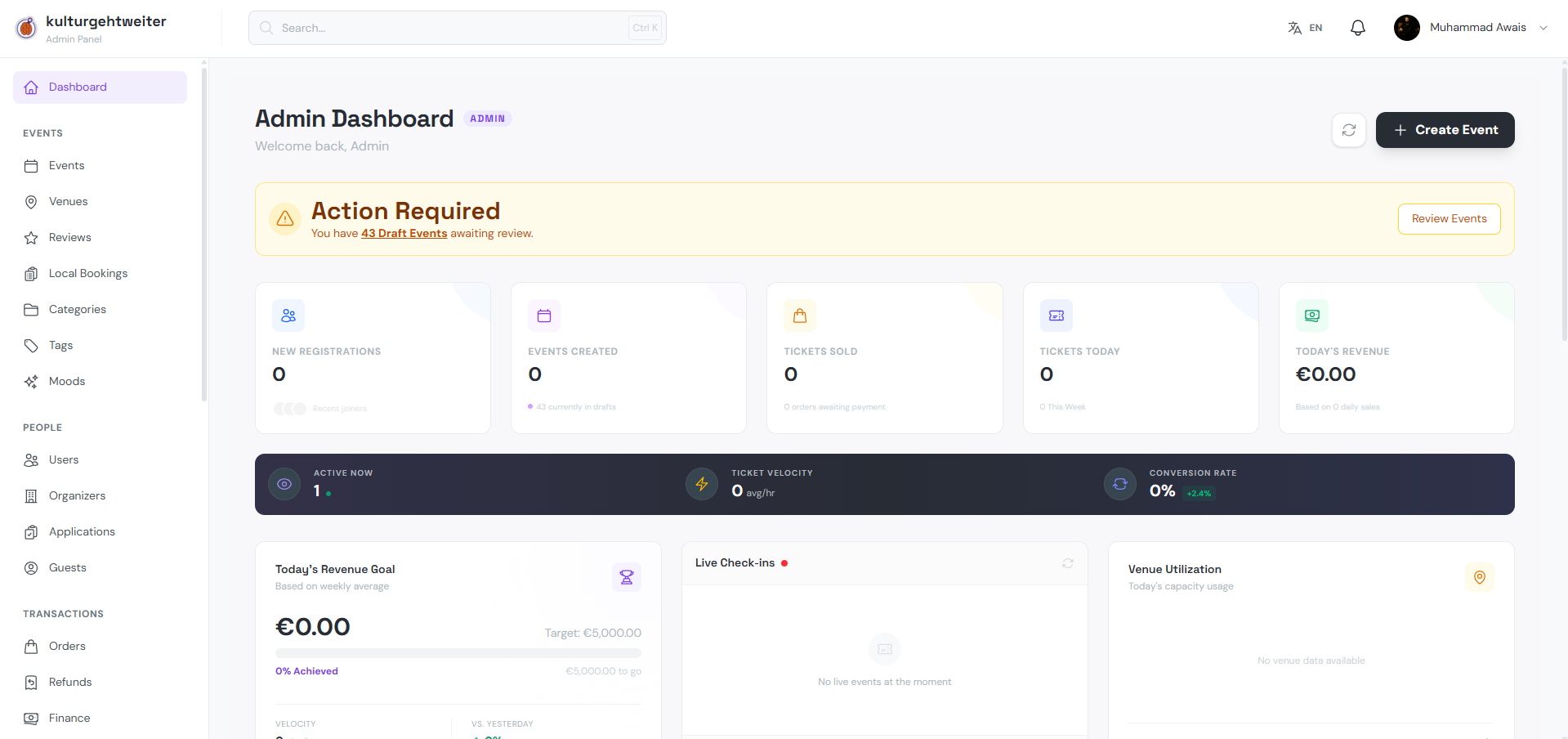Click the Tickets Today ticket icon
The width and height of the screenshot is (1568, 739).
pos(1056,316)
